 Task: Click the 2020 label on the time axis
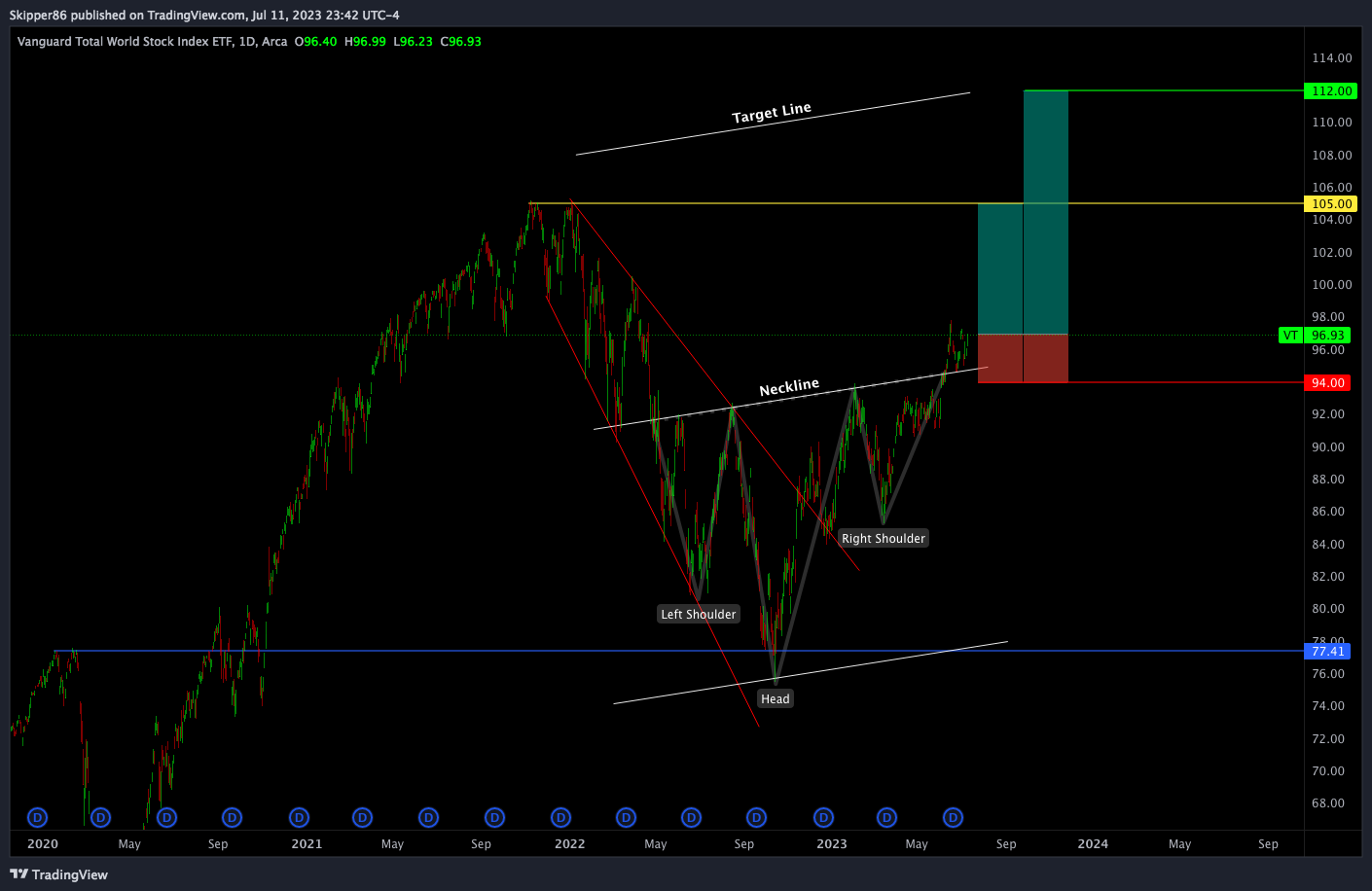click(x=43, y=843)
